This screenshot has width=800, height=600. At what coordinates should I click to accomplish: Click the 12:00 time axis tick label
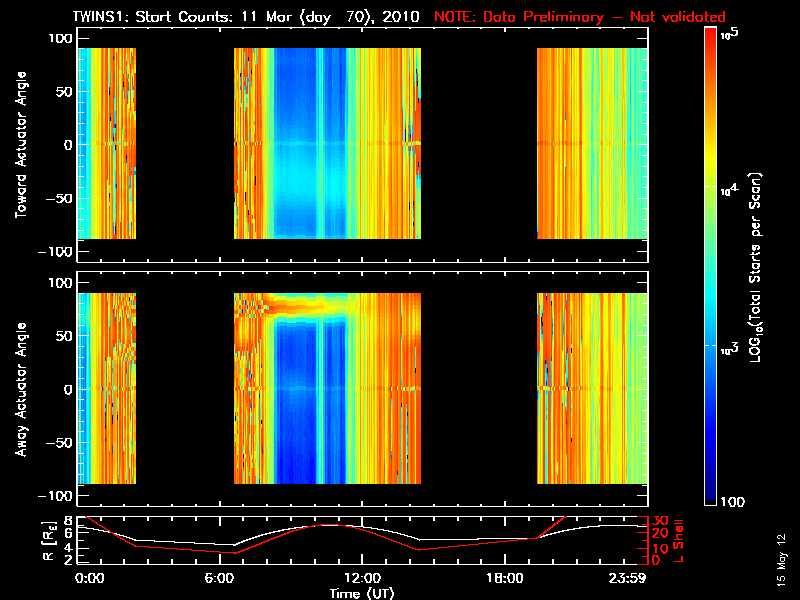[361, 579]
